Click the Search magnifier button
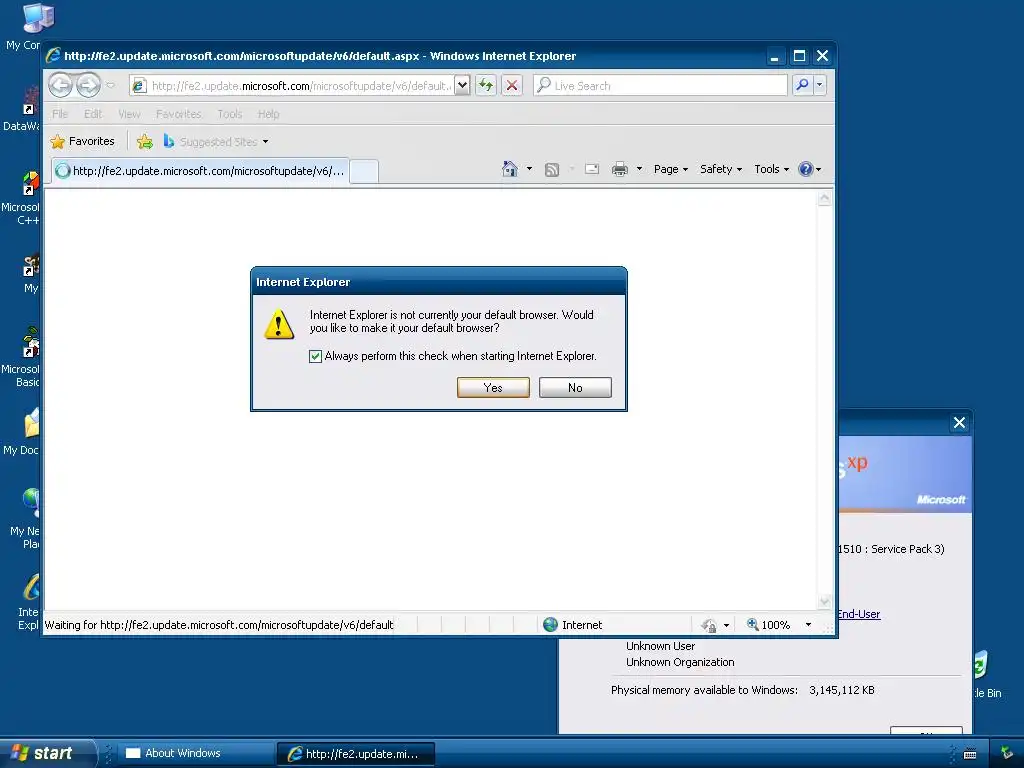Image resolution: width=1024 pixels, height=768 pixels. pyautogui.click(x=803, y=85)
